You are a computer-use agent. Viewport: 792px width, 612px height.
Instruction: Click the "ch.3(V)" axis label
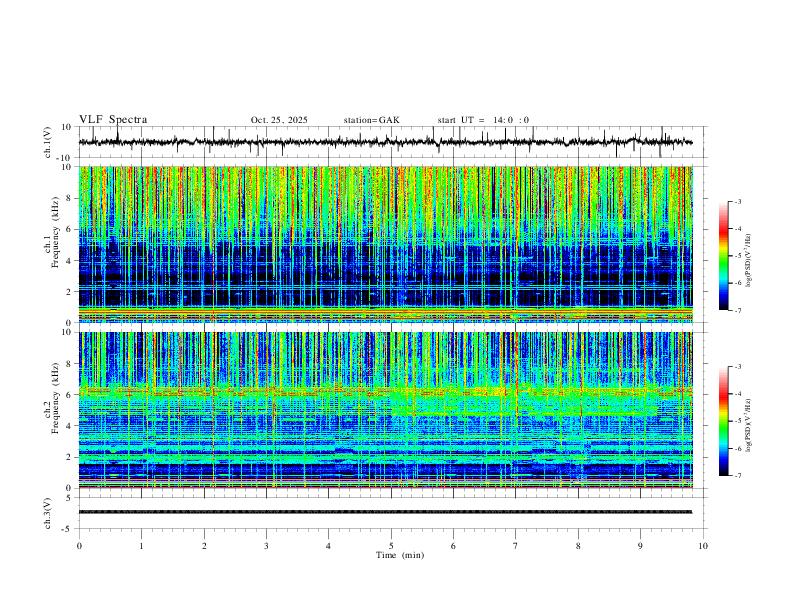point(48,513)
